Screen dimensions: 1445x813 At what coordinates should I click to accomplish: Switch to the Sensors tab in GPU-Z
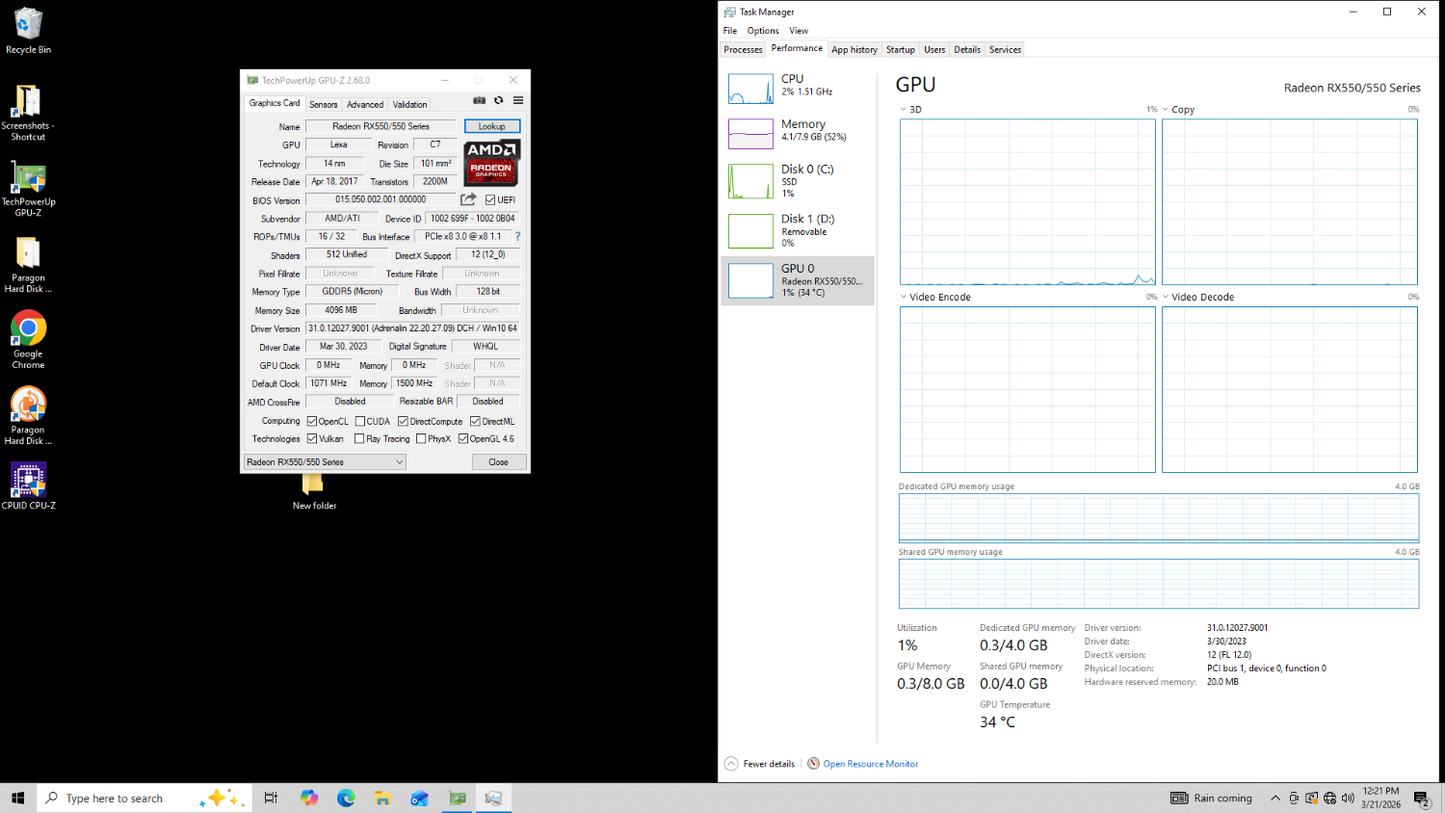(x=323, y=104)
